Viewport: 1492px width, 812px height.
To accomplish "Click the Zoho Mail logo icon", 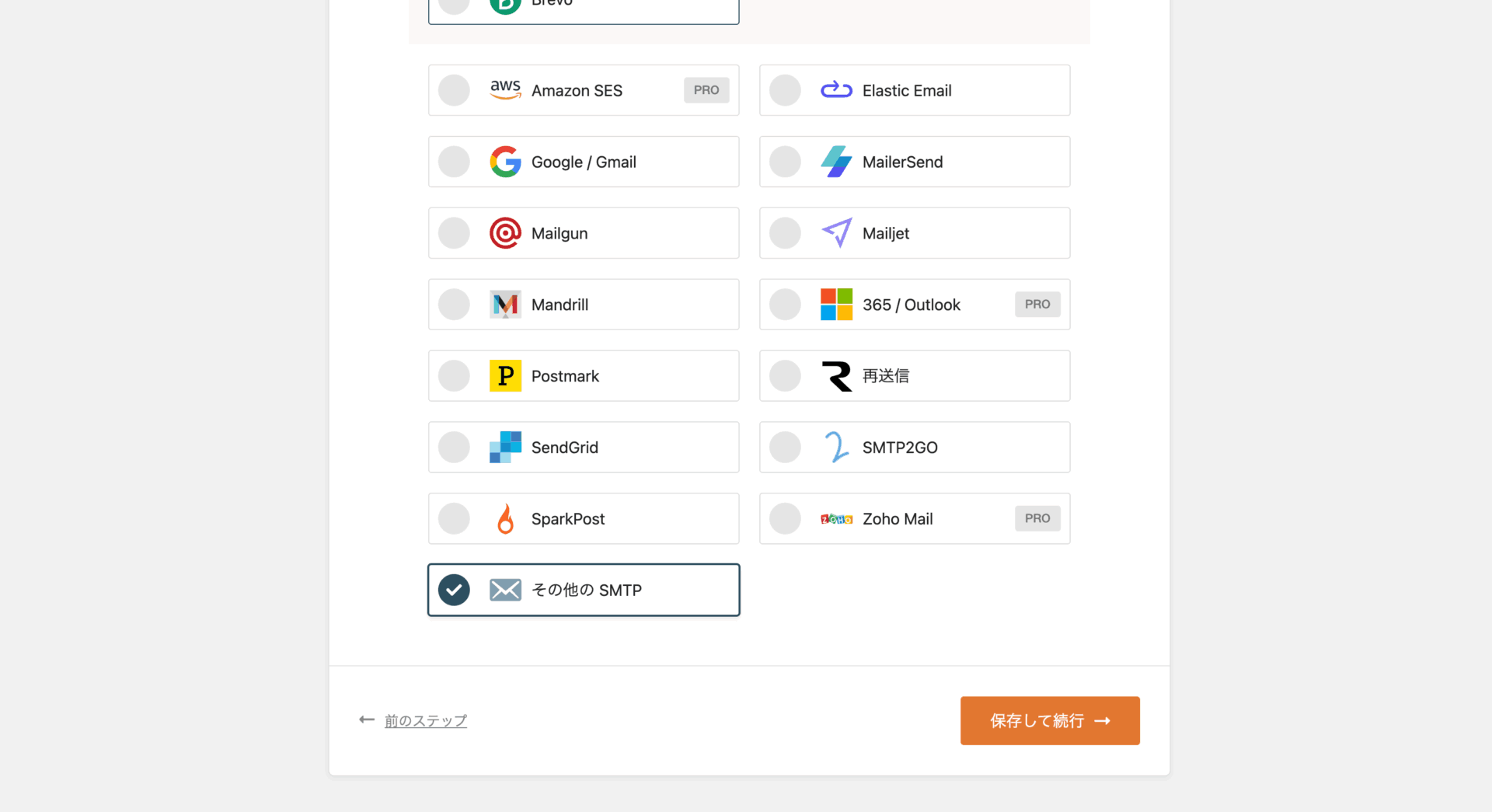I will click(x=836, y=519).
